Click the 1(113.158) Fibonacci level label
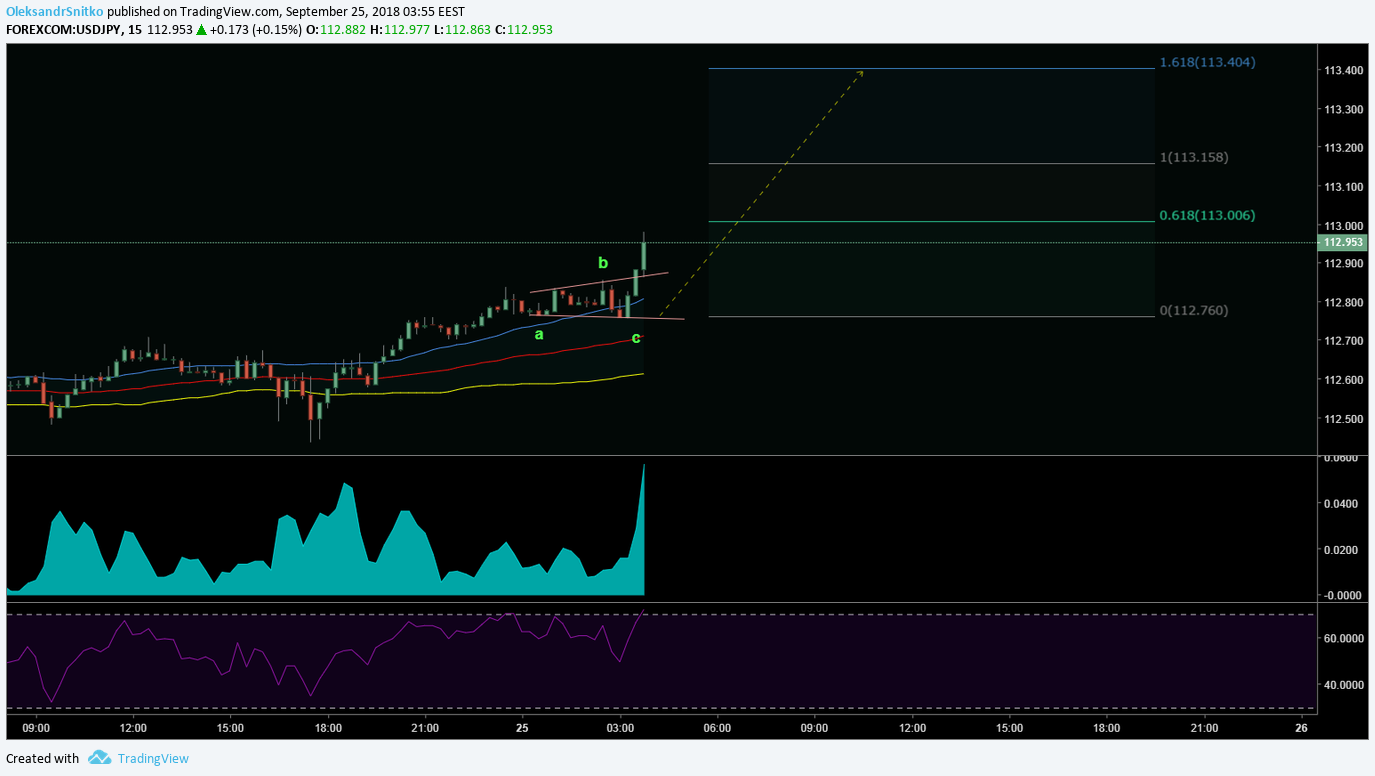 (1194, 157)
